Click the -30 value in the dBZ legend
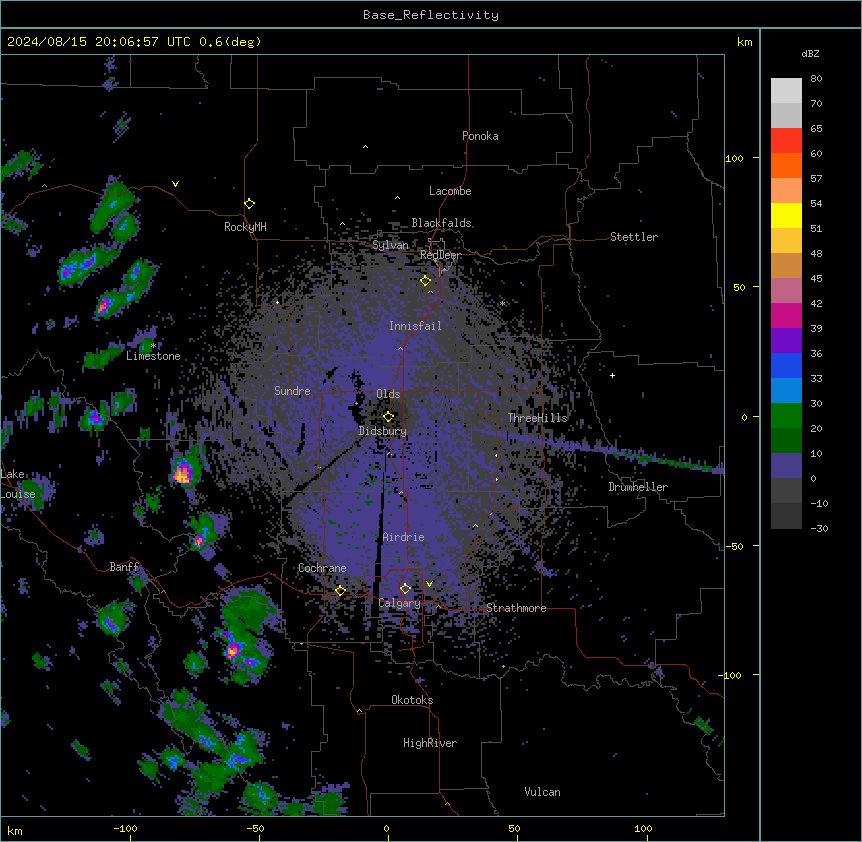Viewport: 862px width, 842px height. click(x=819, y=529)
